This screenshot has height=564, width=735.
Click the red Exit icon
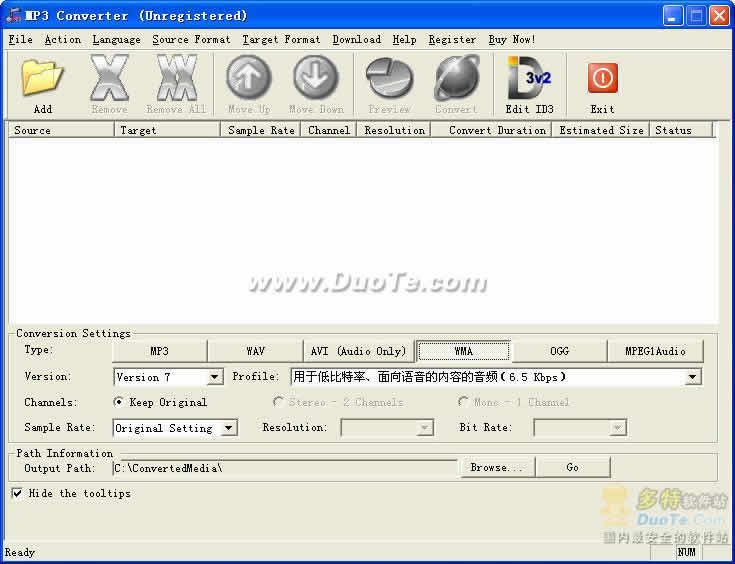coord(602,79)
